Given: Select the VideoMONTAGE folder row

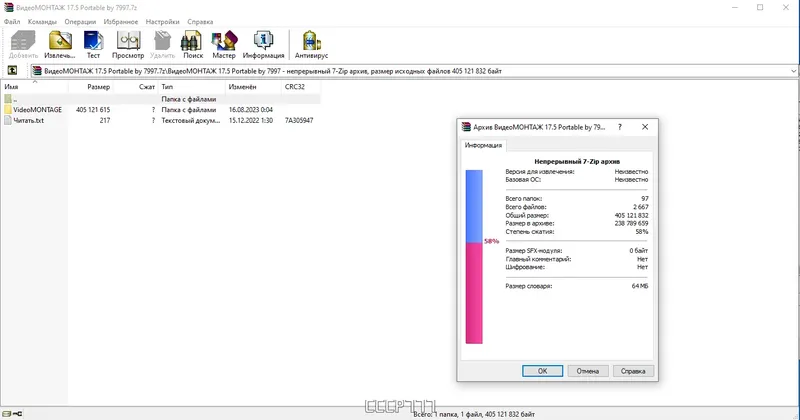Looking at the screenshot, I should point(161,110).
